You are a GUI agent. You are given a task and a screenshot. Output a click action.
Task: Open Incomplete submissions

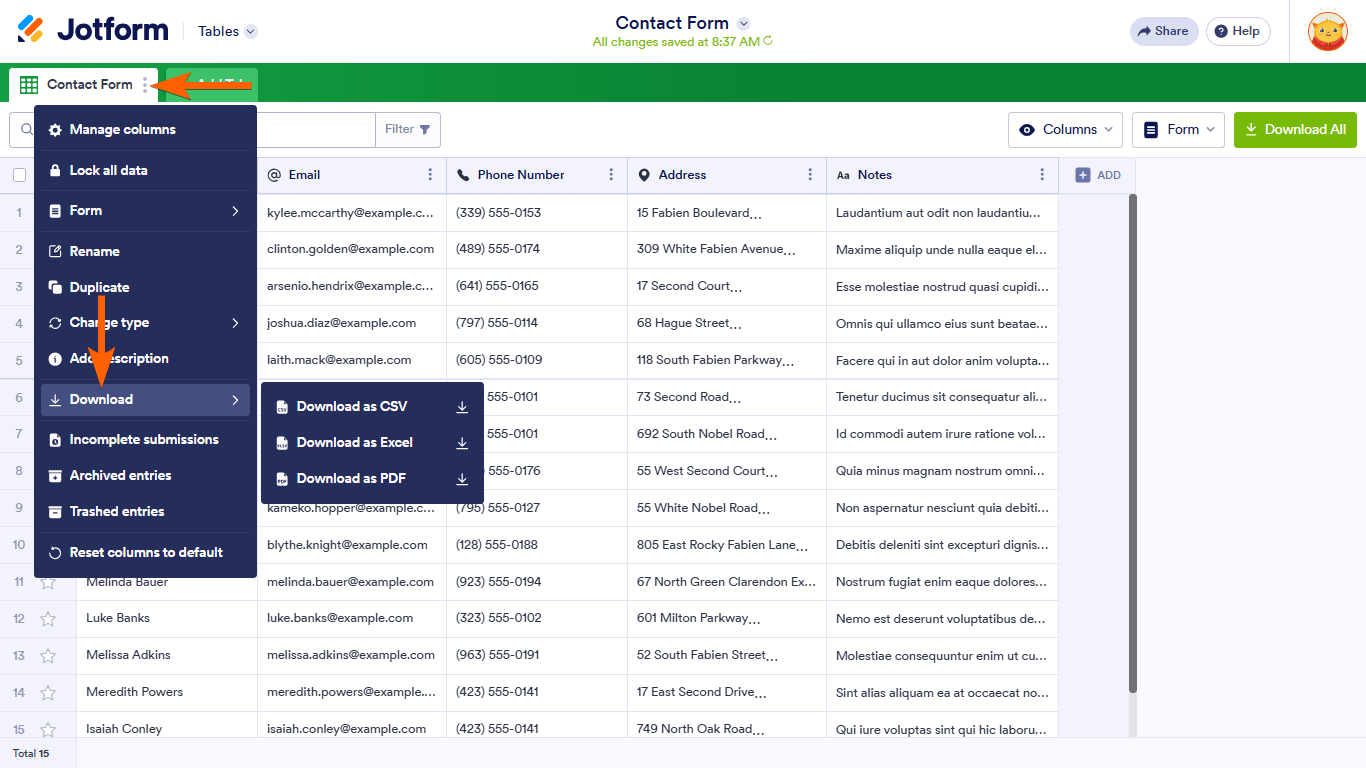[143, 439]
